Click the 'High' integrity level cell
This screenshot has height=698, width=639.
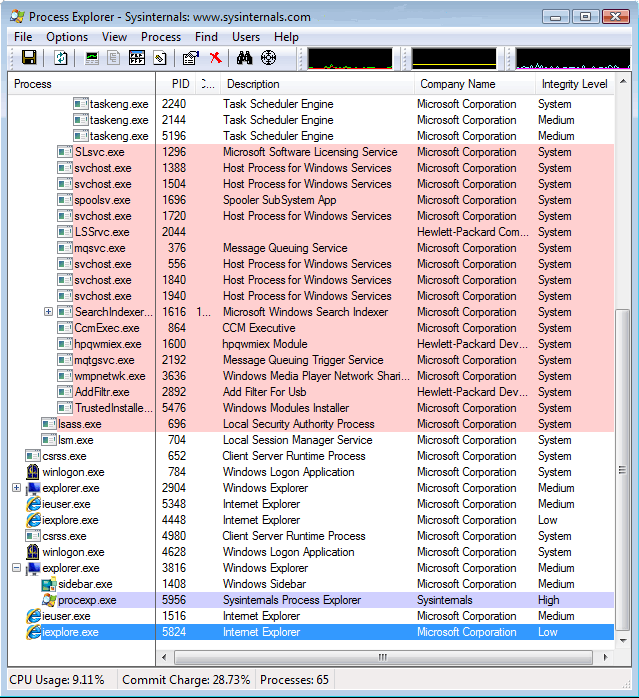(x=549, y=600)
